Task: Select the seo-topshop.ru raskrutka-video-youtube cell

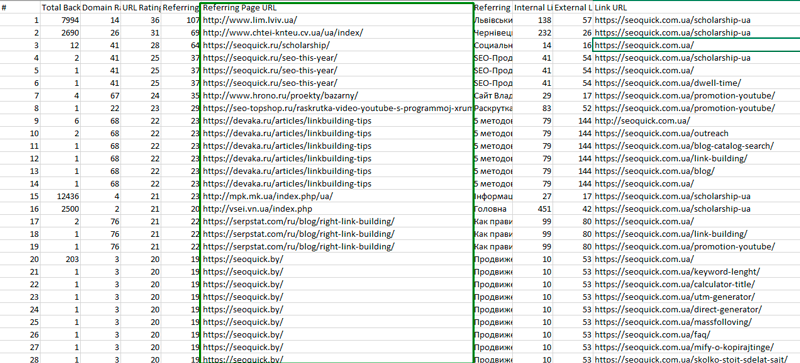Action: point(336,108)
